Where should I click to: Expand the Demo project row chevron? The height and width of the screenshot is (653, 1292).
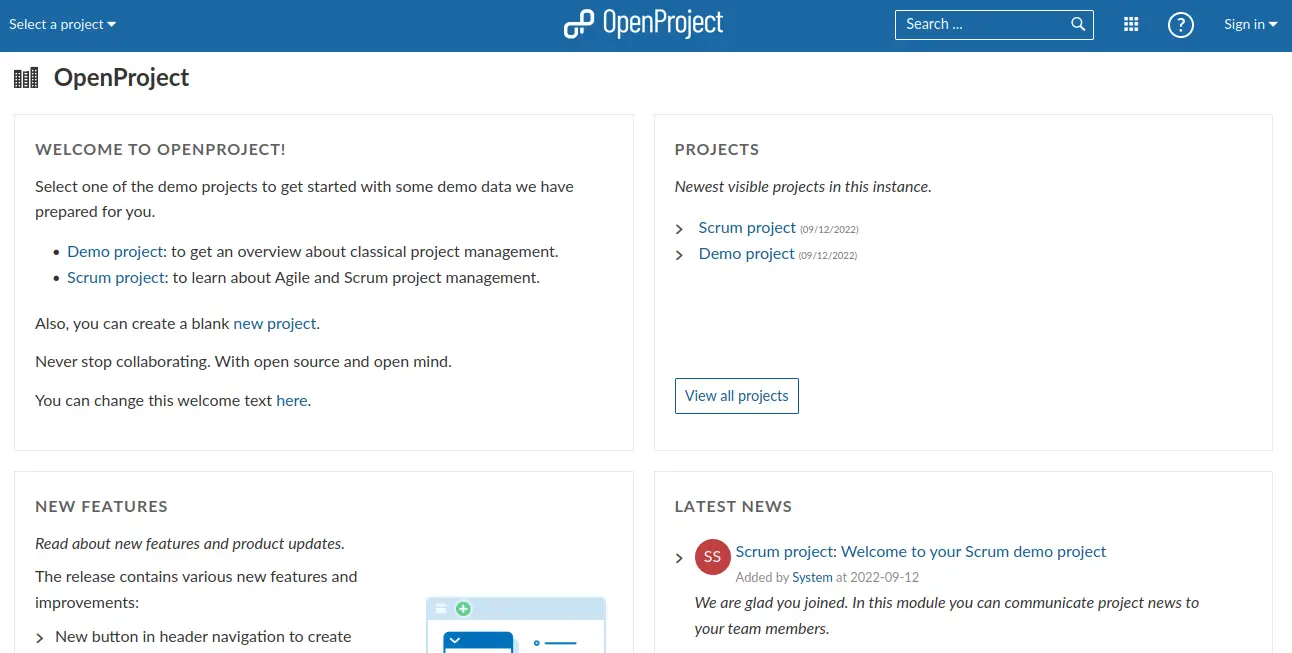pos(680,255)
